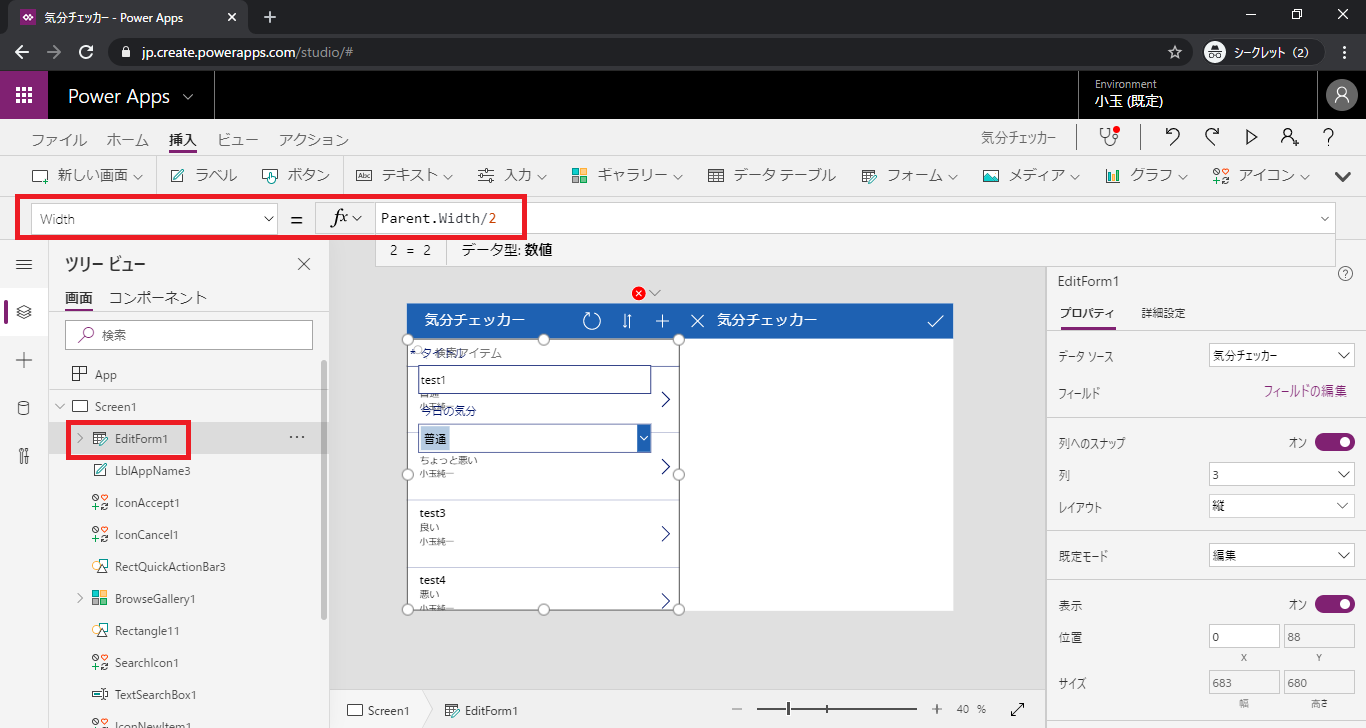Open the user account avatar

[1341, 95]
